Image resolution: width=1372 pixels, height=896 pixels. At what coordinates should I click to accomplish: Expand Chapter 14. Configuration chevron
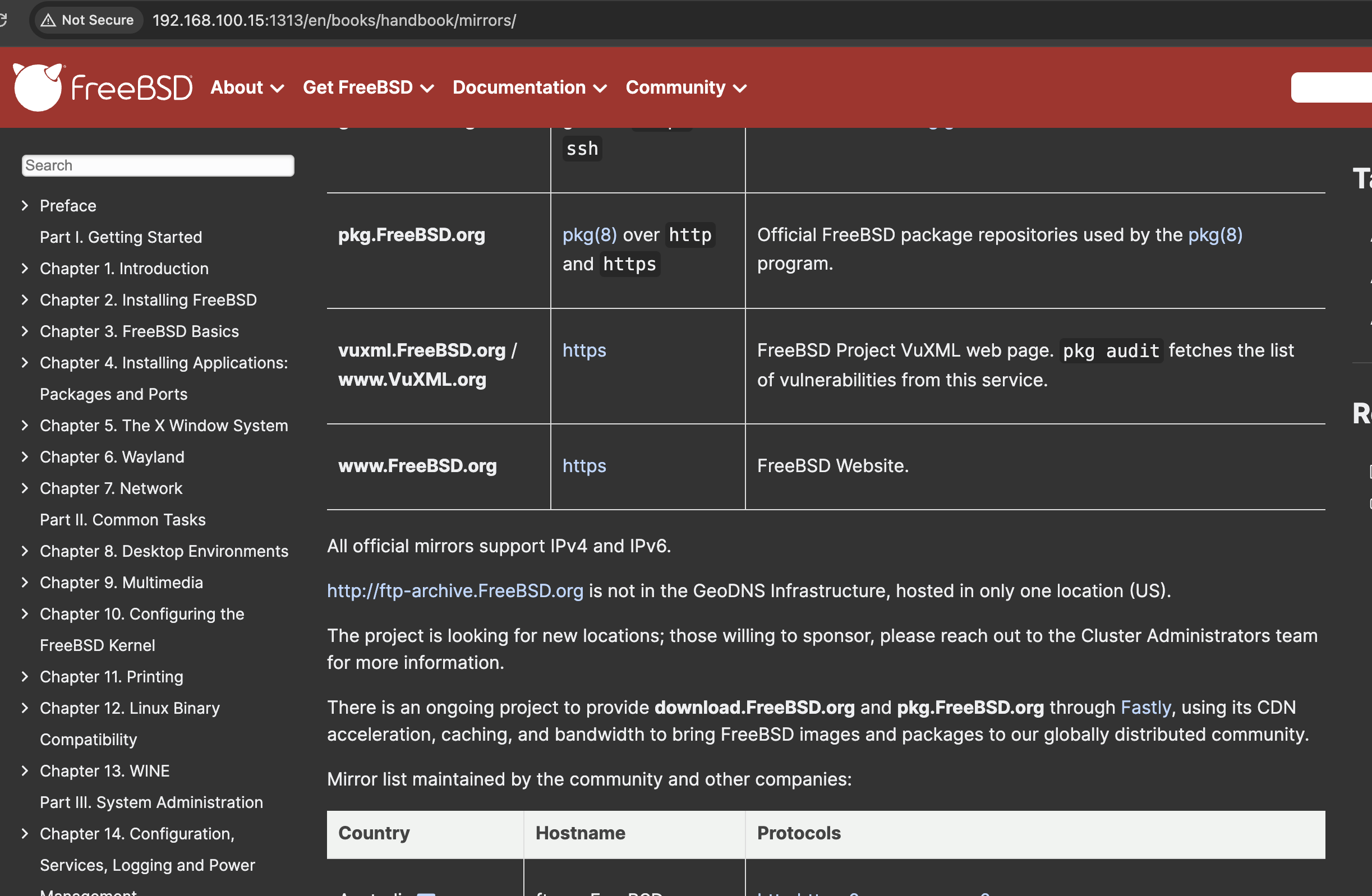tap(25, 834)
